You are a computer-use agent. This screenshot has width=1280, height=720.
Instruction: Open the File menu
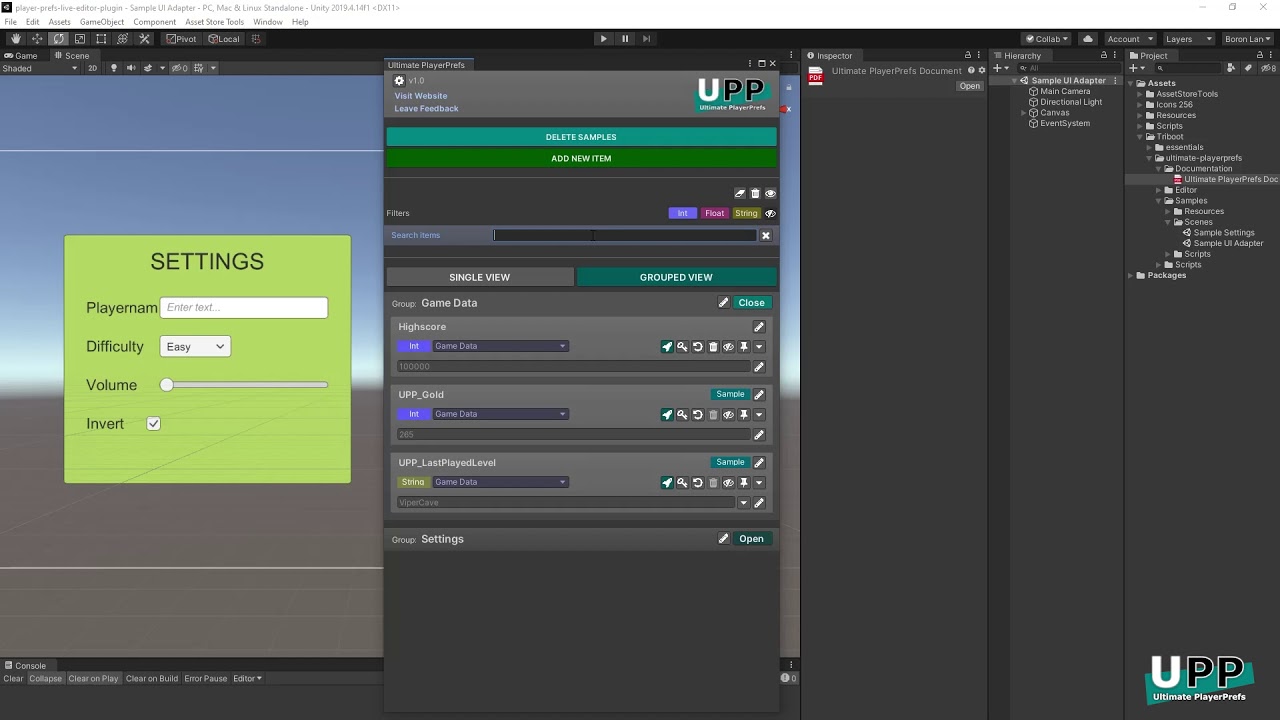(x=10, y=22)
